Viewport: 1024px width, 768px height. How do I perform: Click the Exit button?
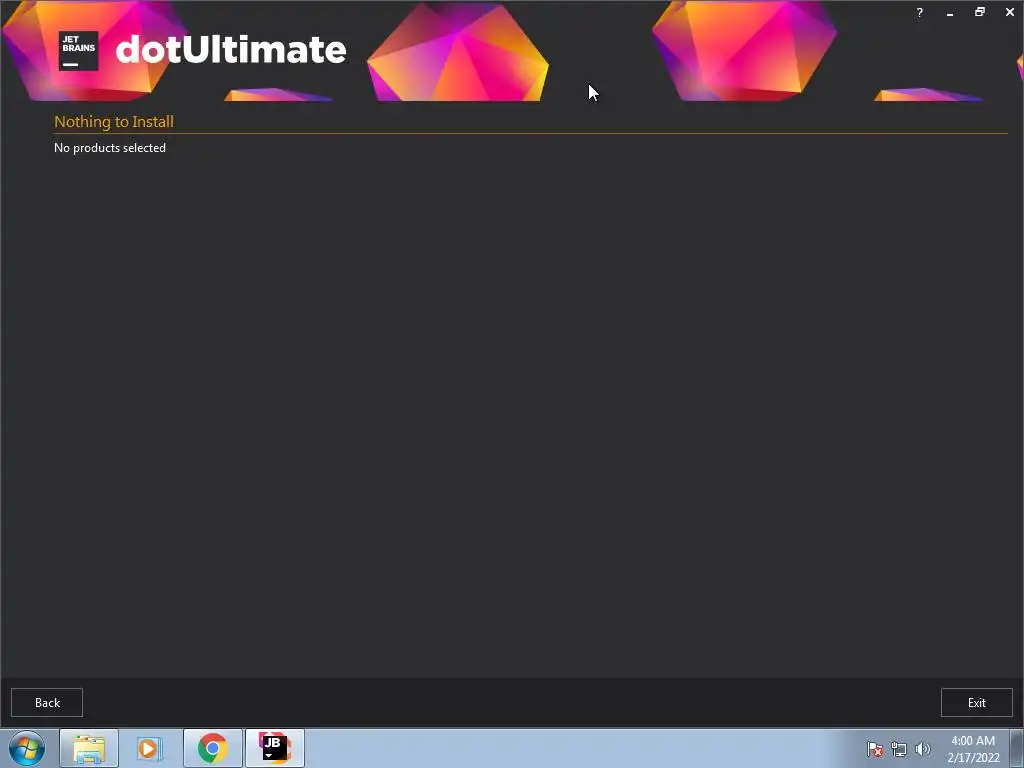[976, 703]
